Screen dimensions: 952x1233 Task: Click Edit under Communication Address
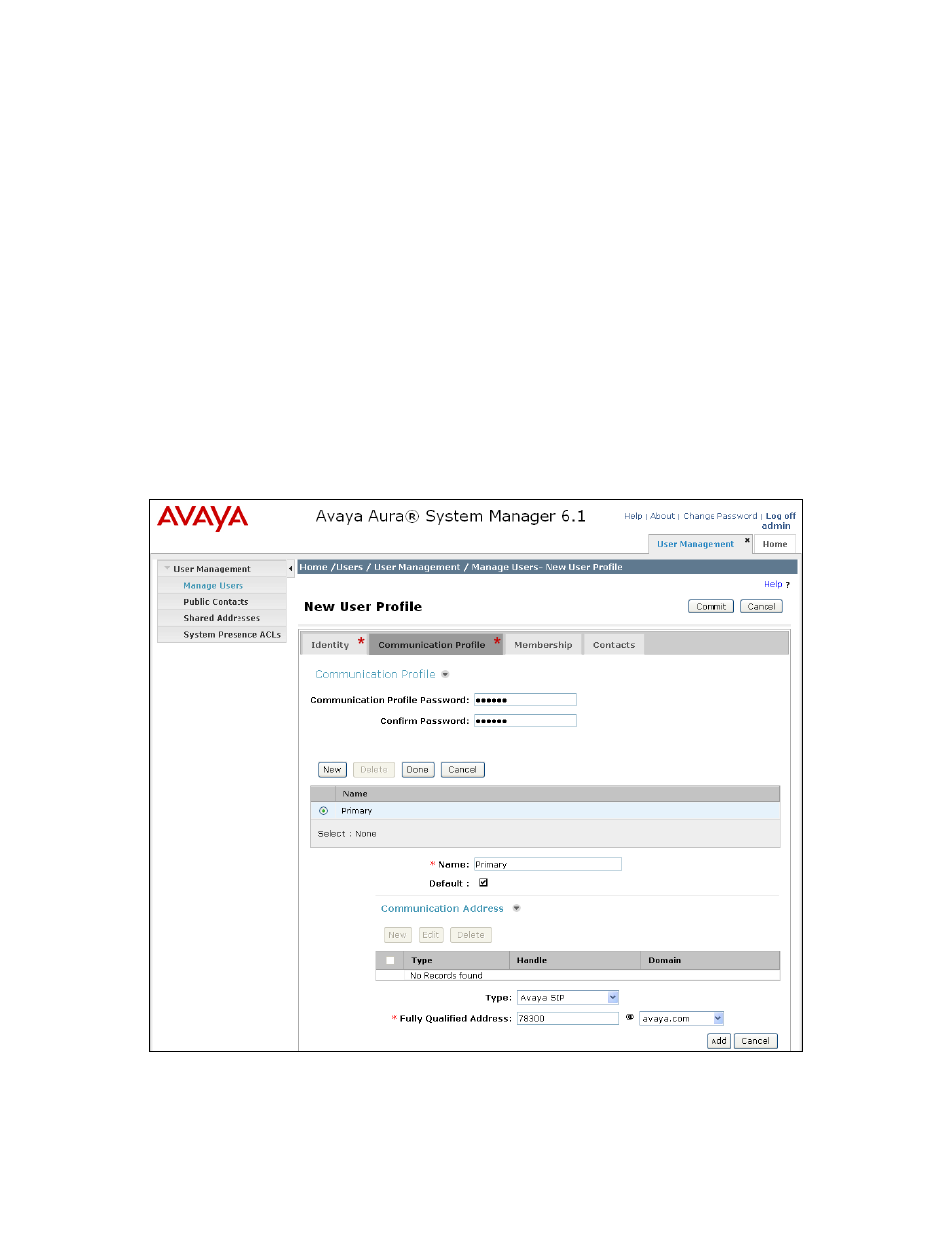[430, 935]
